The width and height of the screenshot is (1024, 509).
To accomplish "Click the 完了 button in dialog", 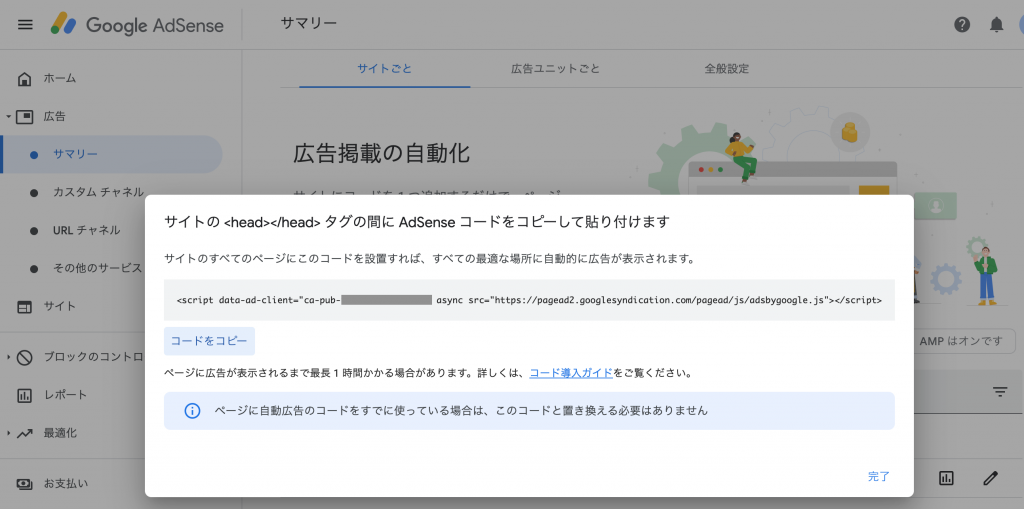I will click(878, 476).
